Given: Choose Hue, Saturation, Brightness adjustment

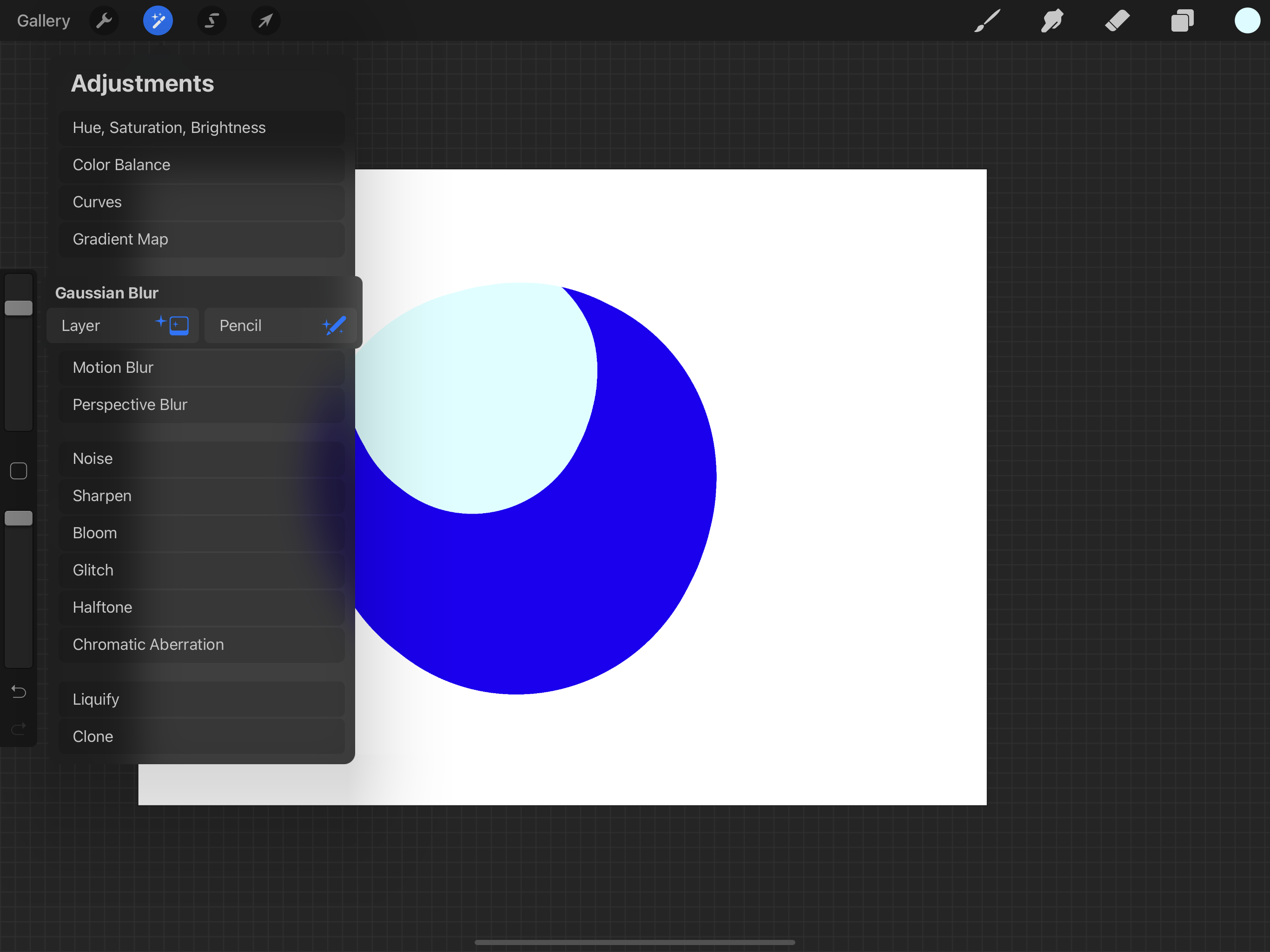Looking at the screenshot, I should click(x=202, y=127).
